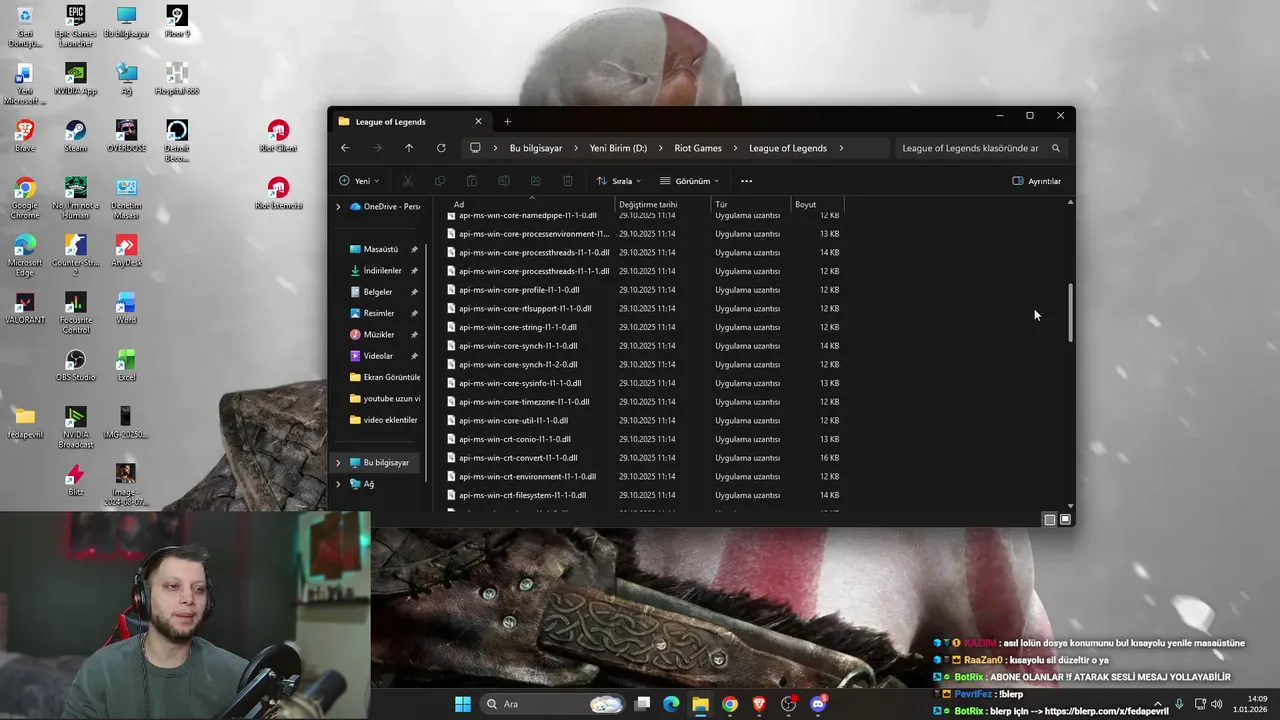Expand the OneDrive tree node
1280x720 pixels.
pos(338,207)
